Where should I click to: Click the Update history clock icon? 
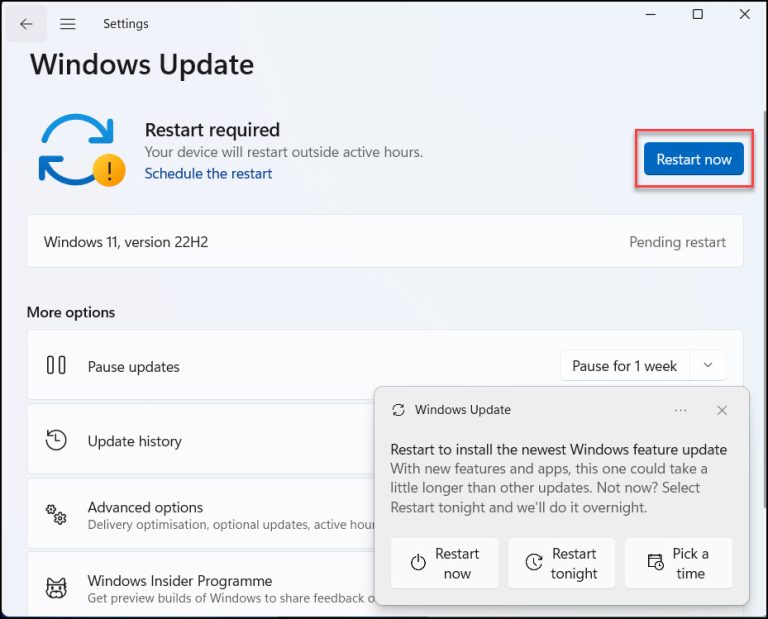click(56, 440)
